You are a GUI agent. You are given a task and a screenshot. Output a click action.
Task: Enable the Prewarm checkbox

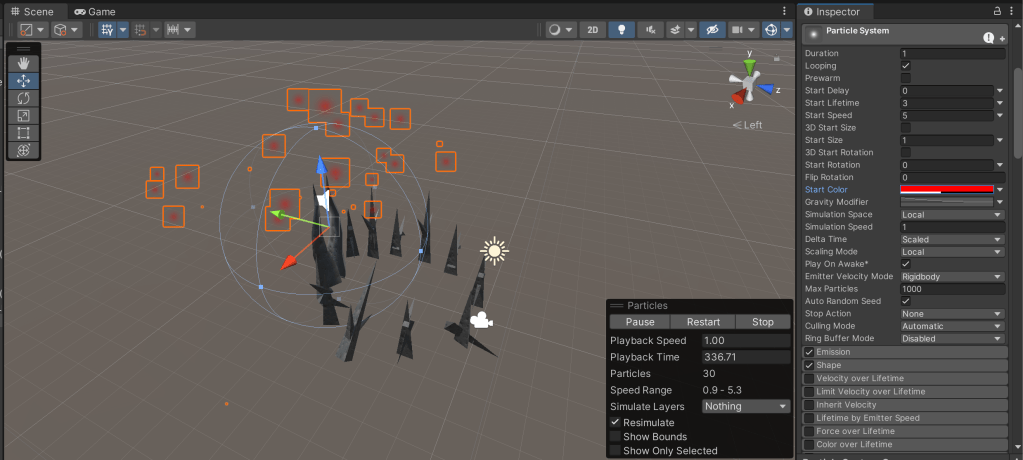tap(906, 78)
